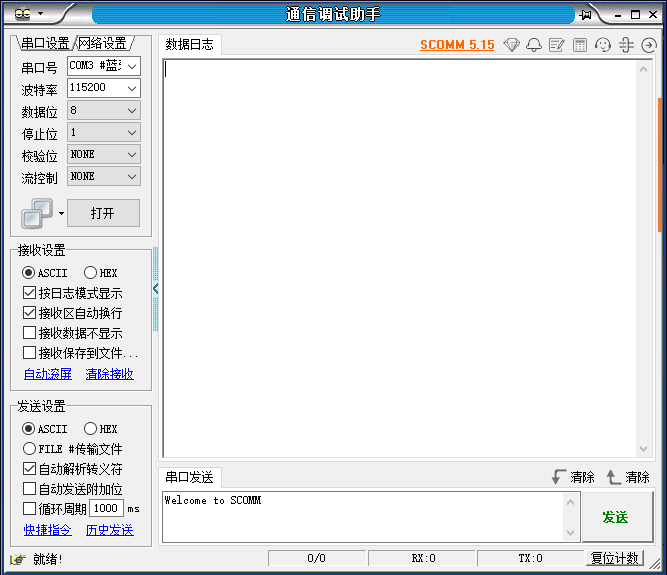Click the plug connector icon in toolbar
The height and width of the screenshot is (575, 667).
click(x=626, y=45)
